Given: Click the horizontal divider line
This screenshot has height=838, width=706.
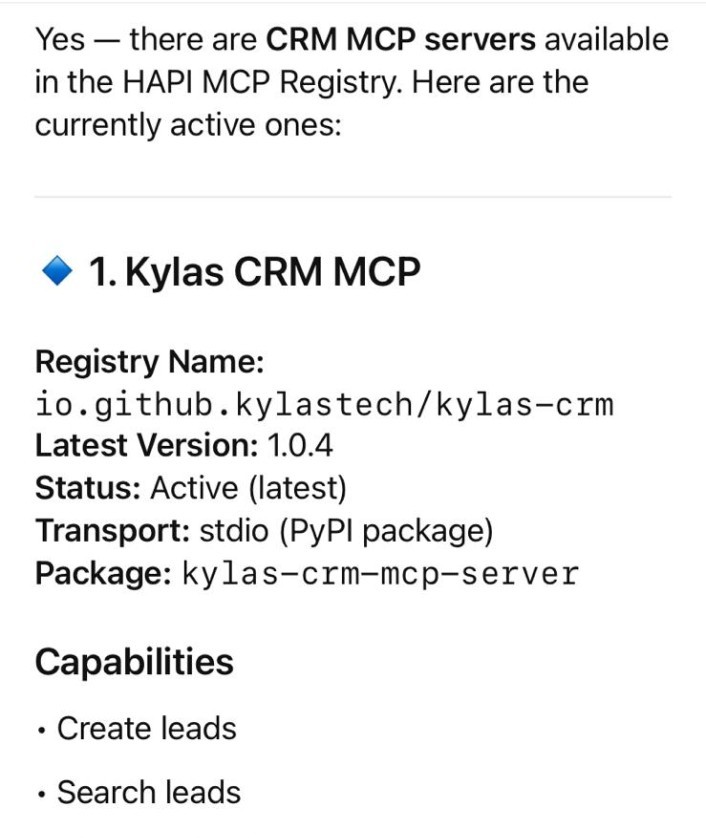Looking at the screenshot, I should [x=353, y=197].
